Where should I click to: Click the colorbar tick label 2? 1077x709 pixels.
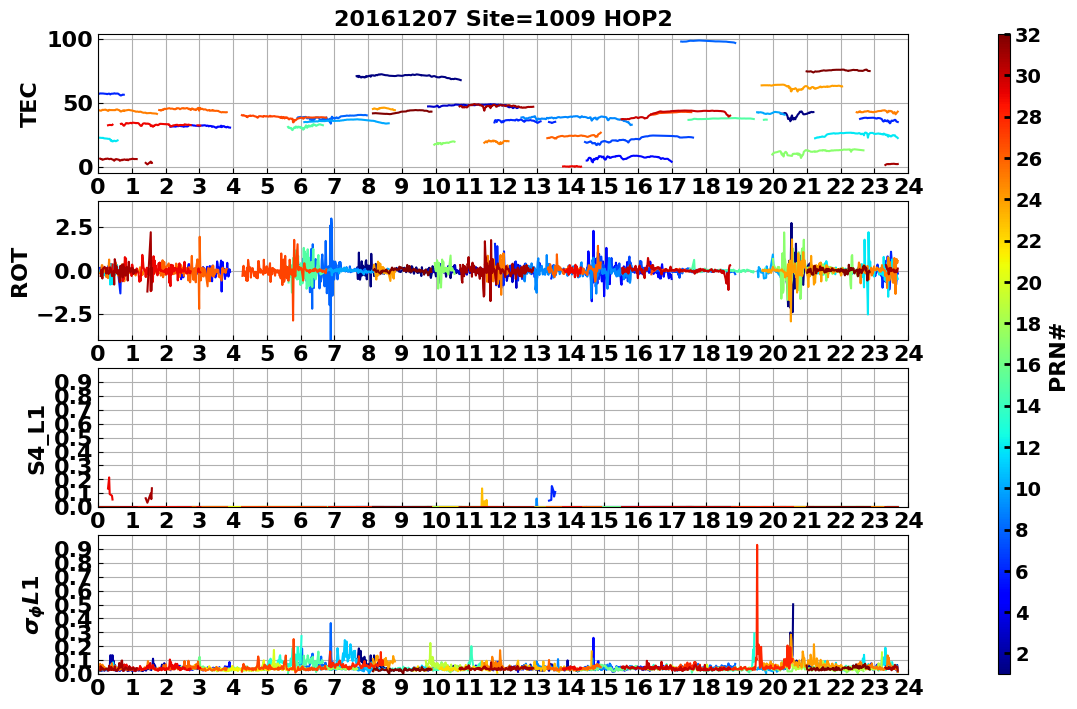click(x=1021, y=653)
